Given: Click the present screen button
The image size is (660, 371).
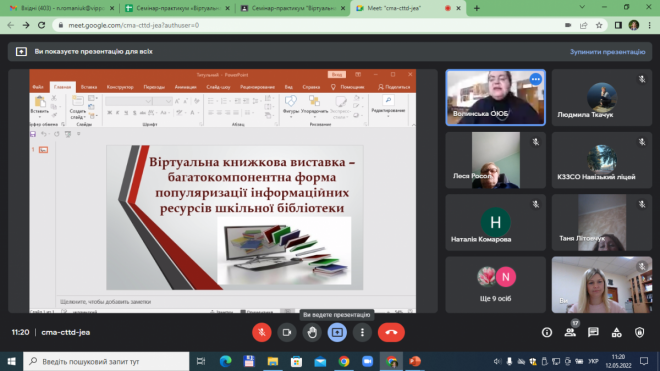Looking at the screenshot, I should point(337,332).
